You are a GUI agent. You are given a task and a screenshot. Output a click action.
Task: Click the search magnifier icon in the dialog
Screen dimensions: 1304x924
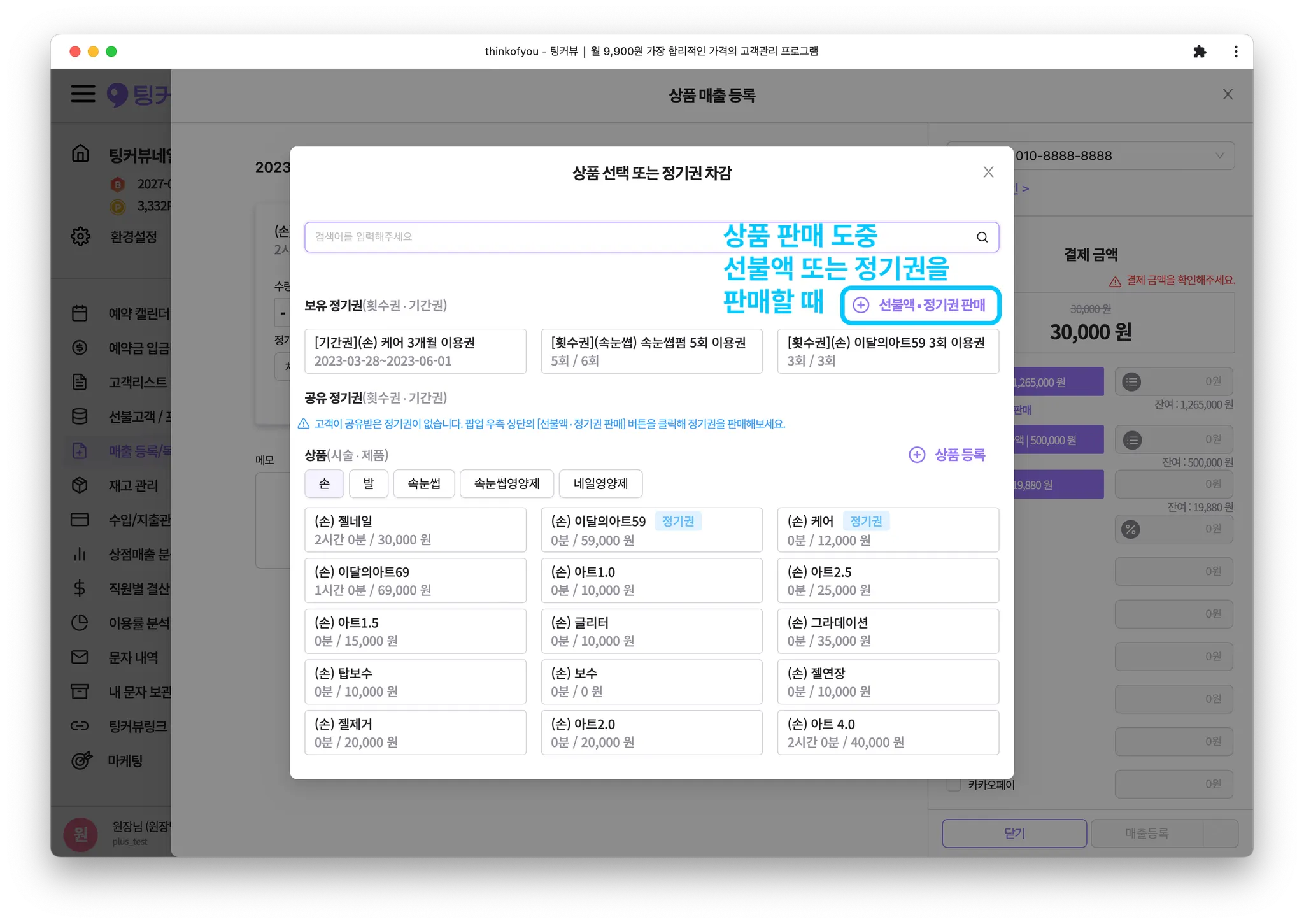982,237
